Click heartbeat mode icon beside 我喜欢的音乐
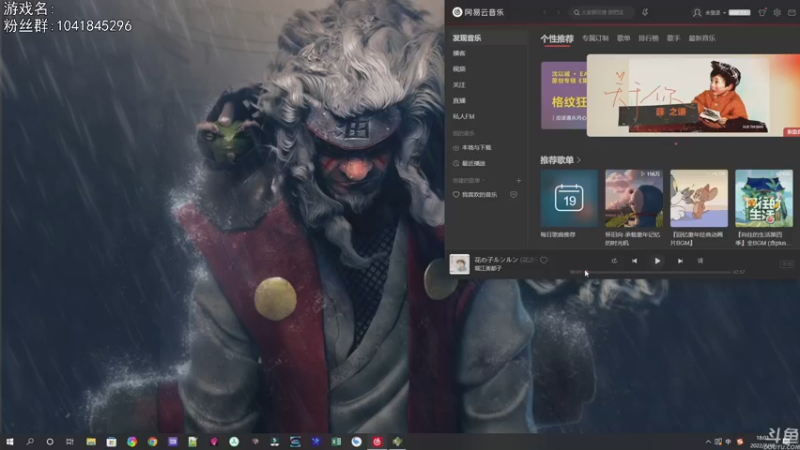The width and height of the screenshot is (800, 450). (513, 194)
